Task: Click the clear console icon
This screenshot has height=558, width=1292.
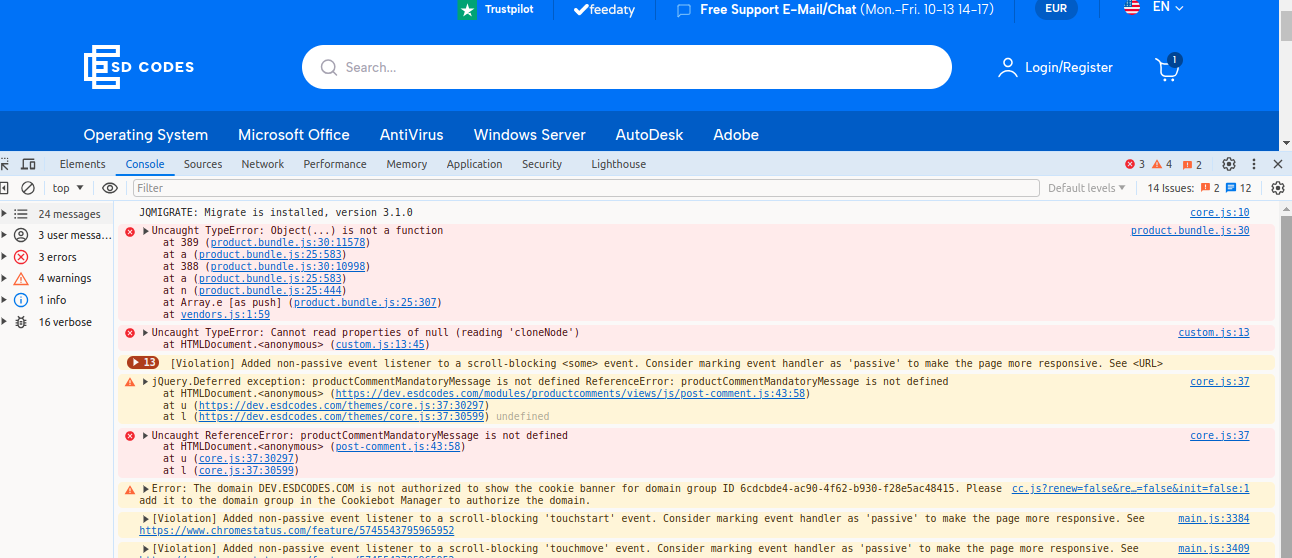Action: [x=28, y=188]
